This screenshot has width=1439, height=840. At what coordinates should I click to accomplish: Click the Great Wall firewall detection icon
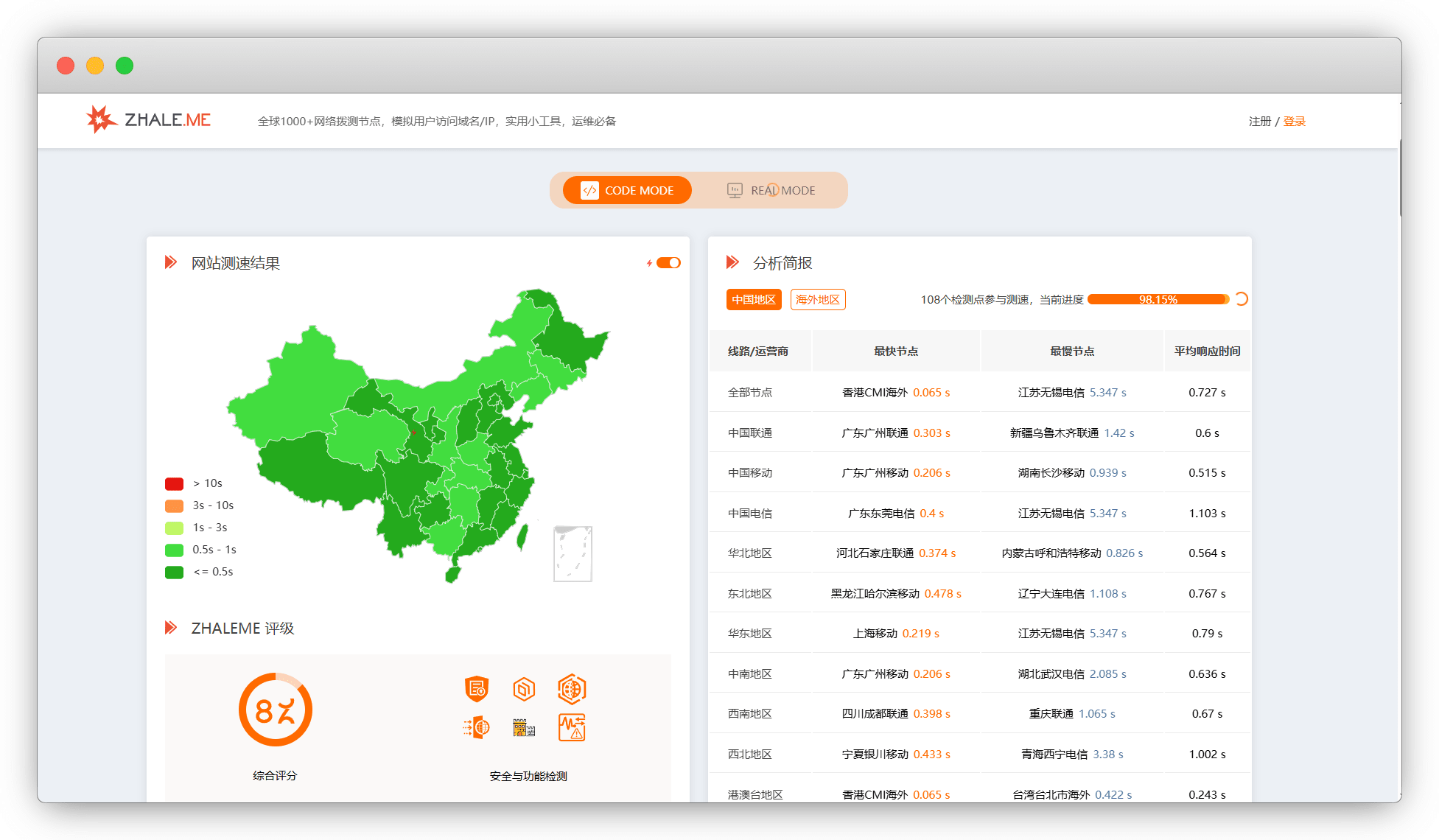coord(523,727)
